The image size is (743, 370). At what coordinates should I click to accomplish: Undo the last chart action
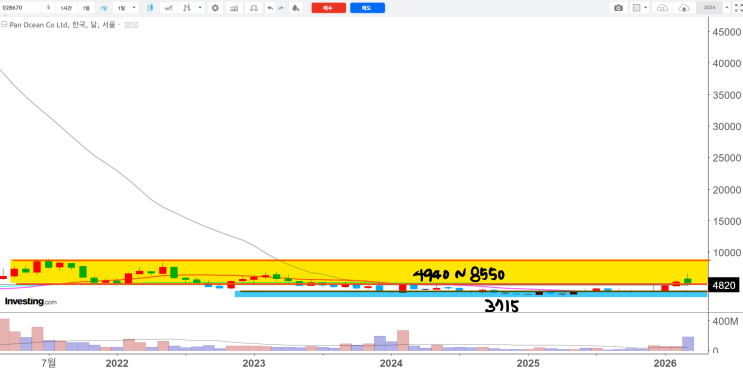pyautogui.click(x=270, y=8)
